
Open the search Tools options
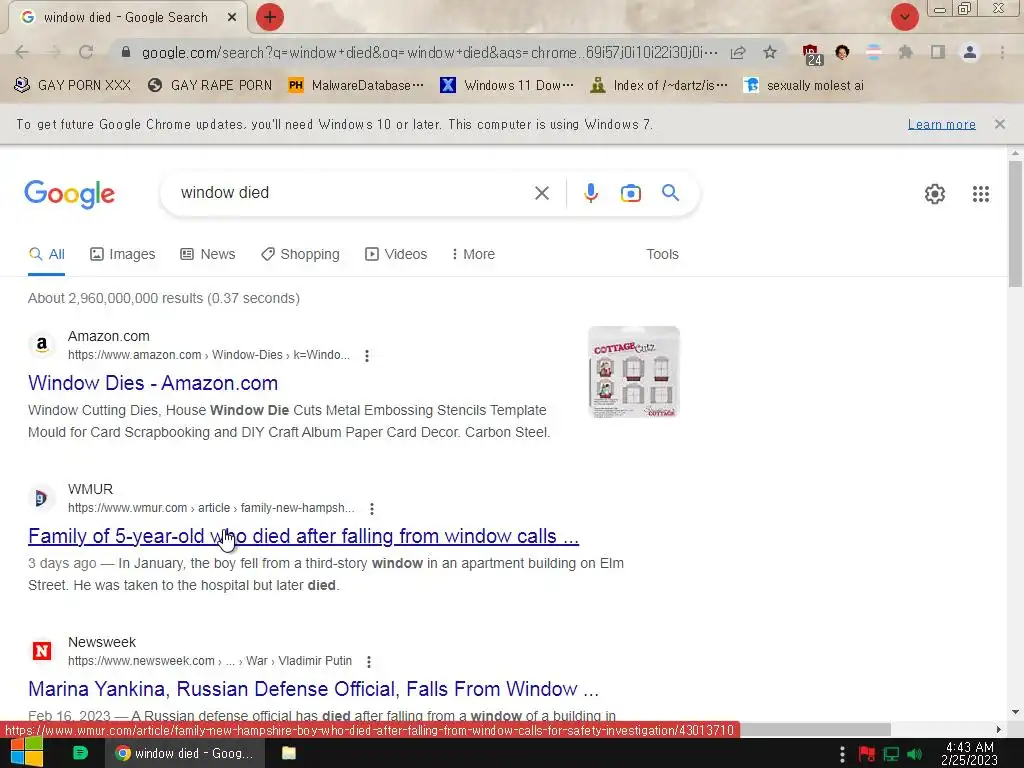(x=662, y=255)
